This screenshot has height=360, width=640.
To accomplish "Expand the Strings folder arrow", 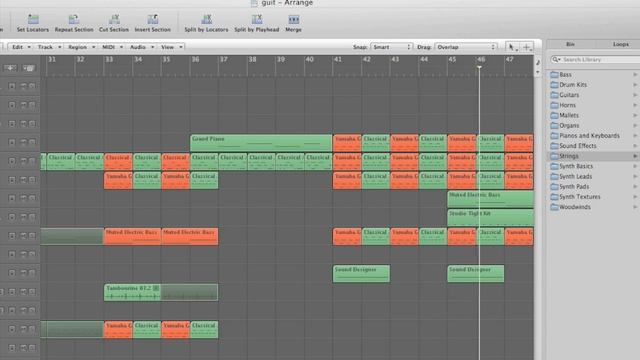I will pos(635,156).
